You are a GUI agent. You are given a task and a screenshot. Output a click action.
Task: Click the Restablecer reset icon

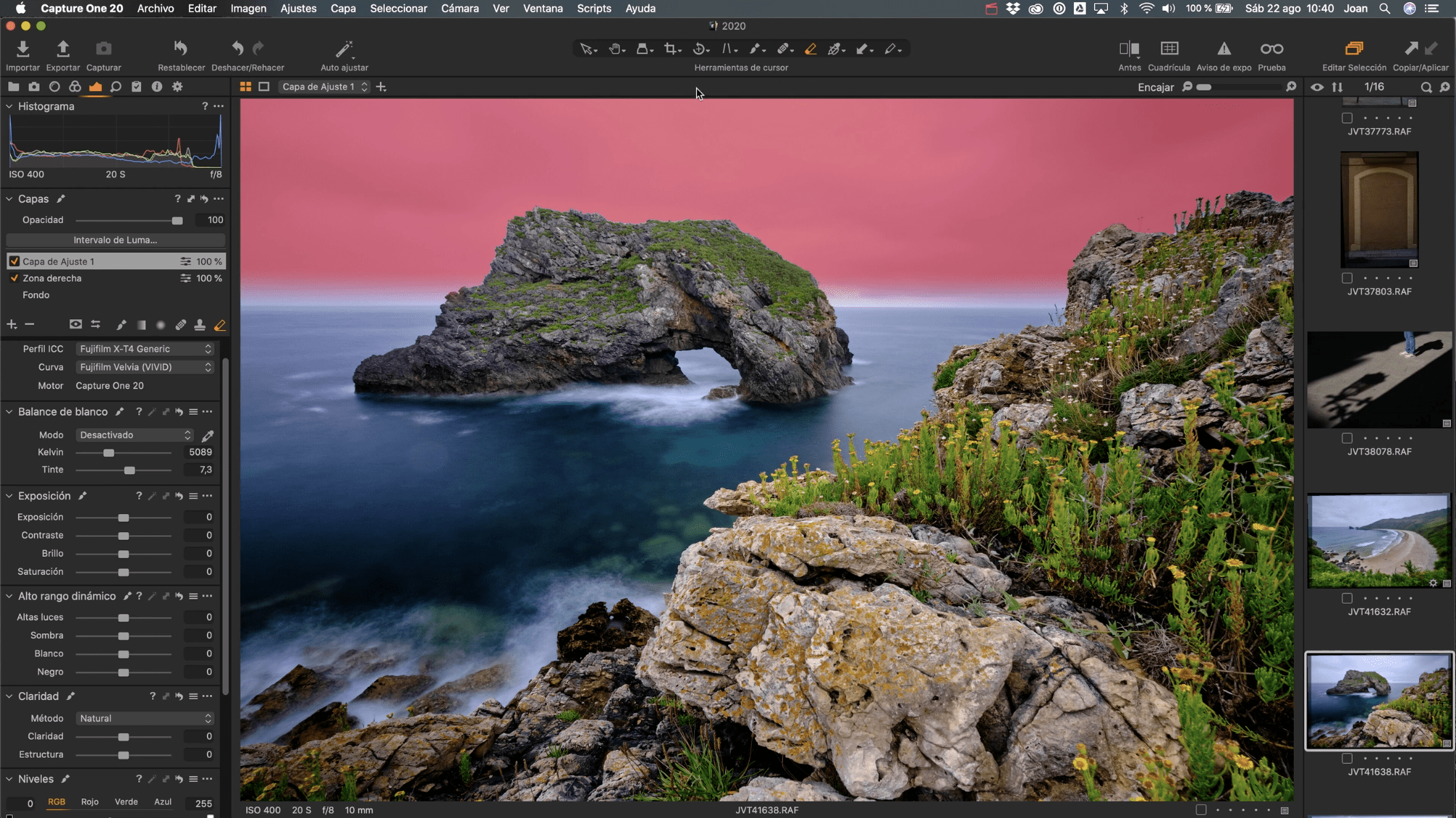pos(181,49)
